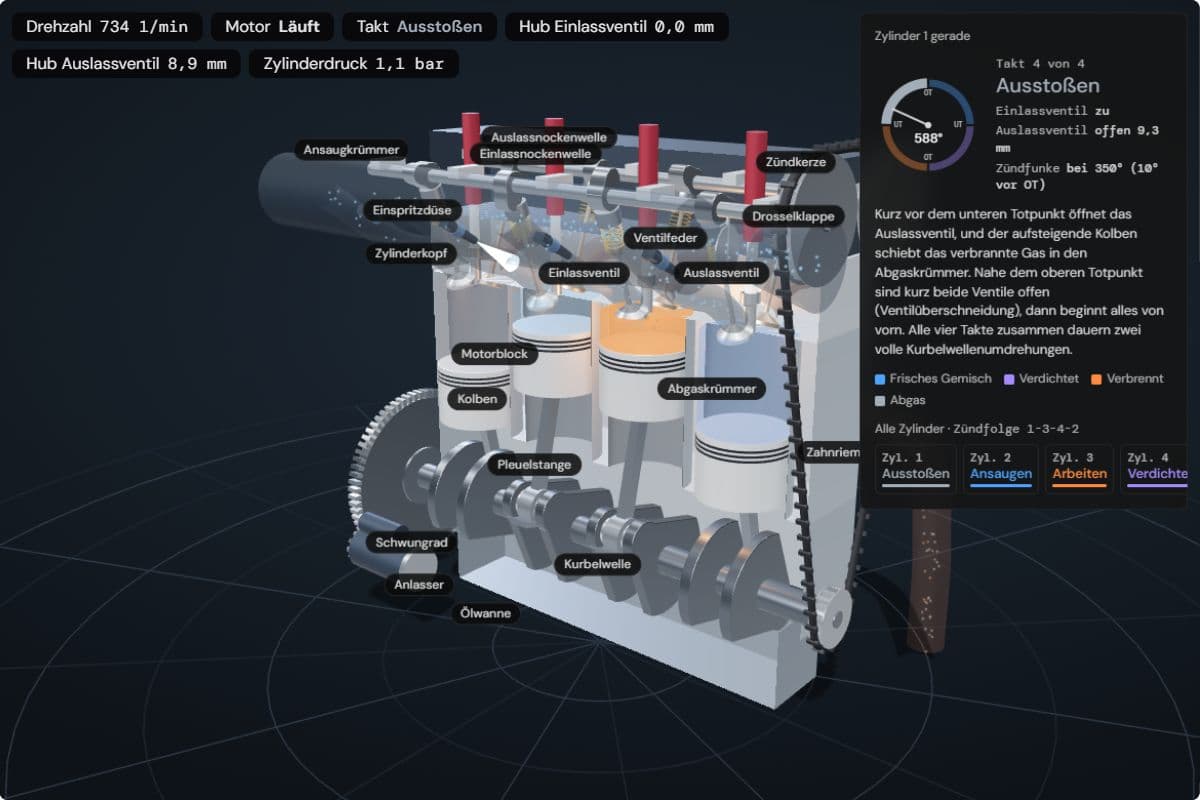Switch to the Zyl. 4 Verdichten card

(x=1154, y=469)
